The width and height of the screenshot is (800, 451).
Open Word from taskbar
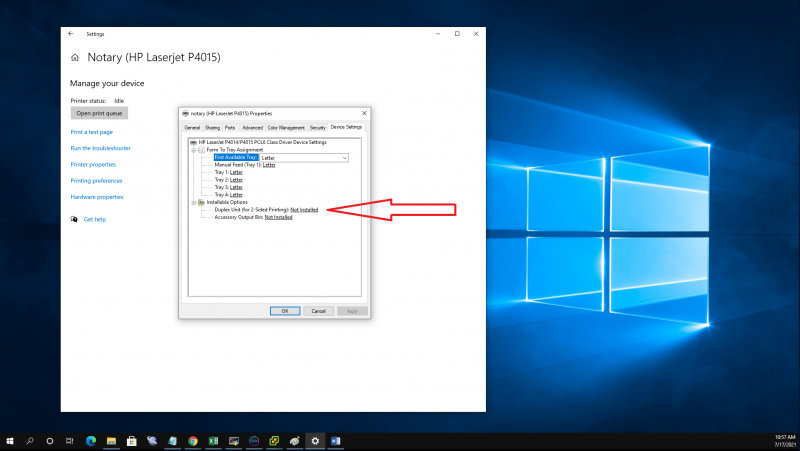pos(335,441)
